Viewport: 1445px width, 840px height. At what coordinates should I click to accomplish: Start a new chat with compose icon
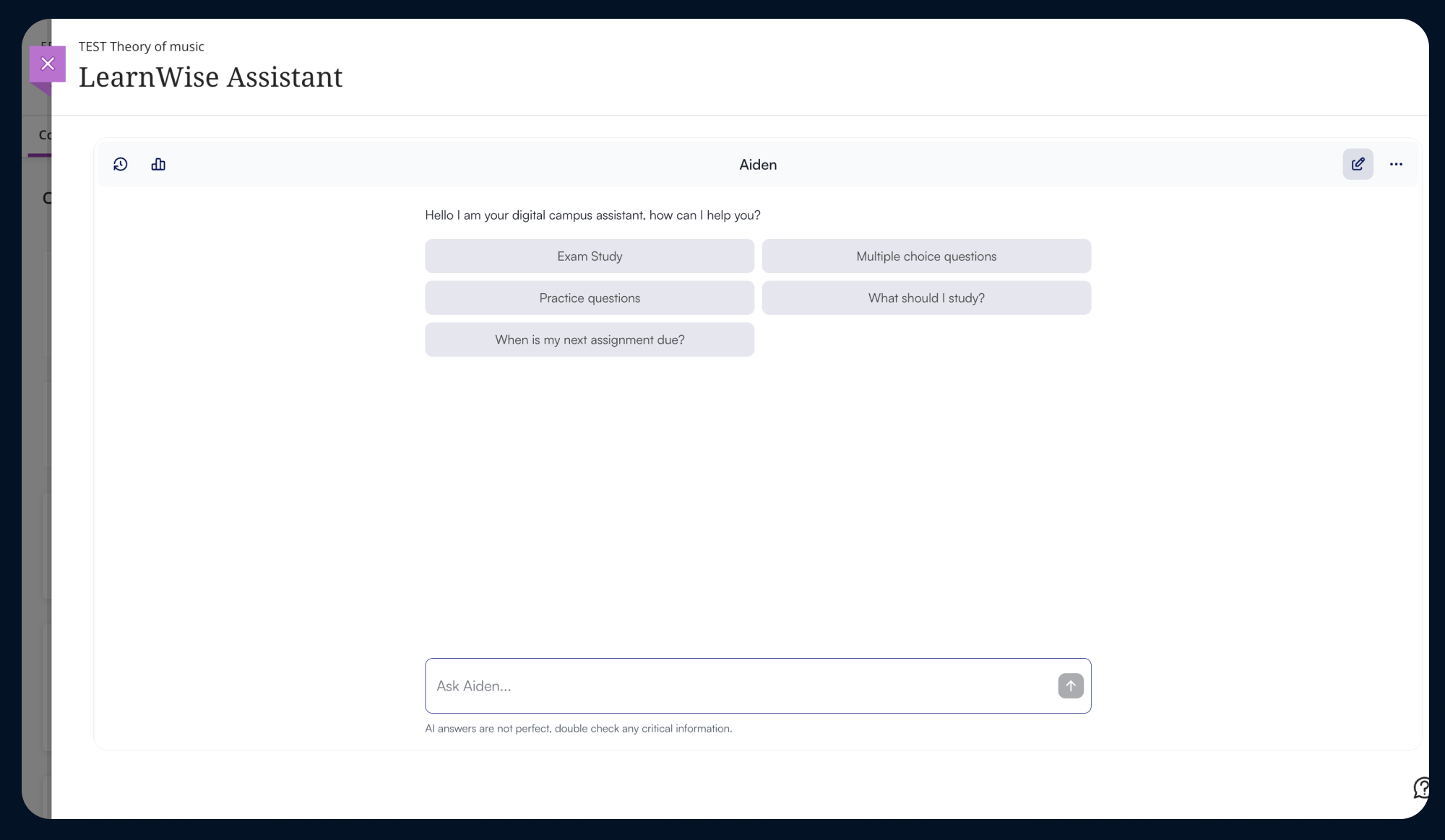pyautogui.click(x=1358, y=165)
